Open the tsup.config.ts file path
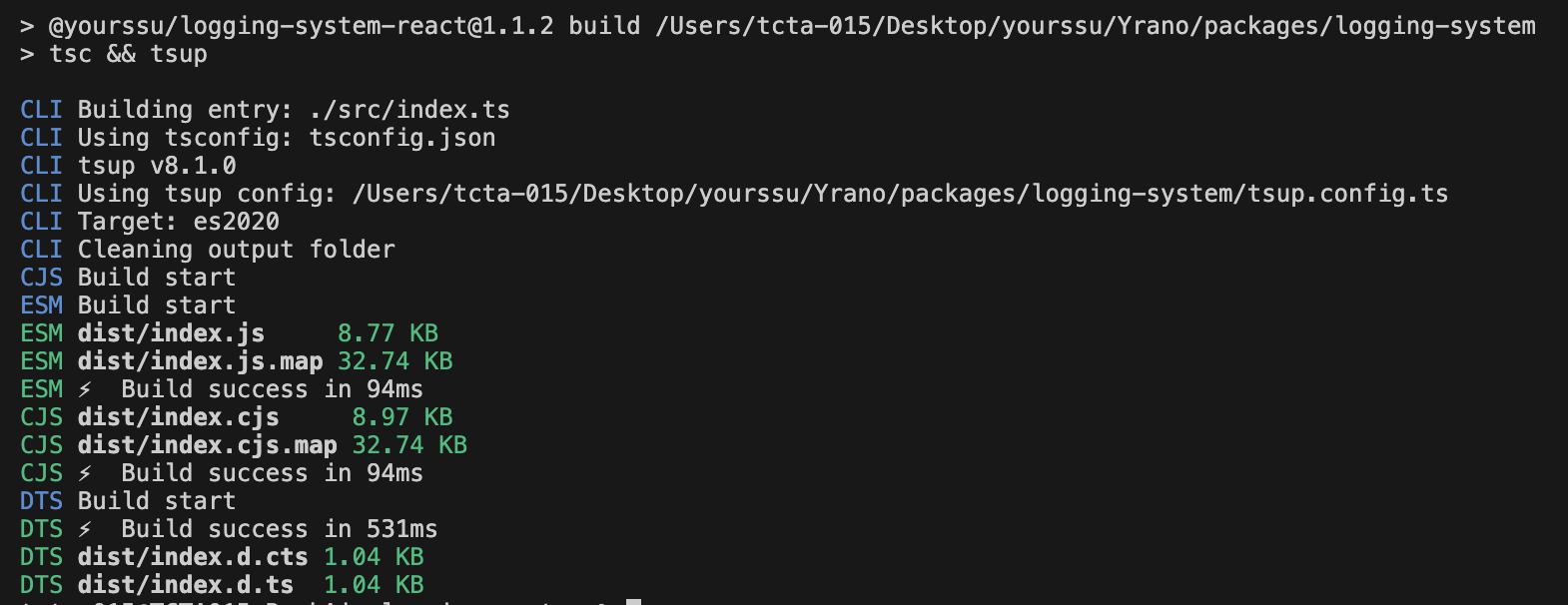 click(899, 194)
